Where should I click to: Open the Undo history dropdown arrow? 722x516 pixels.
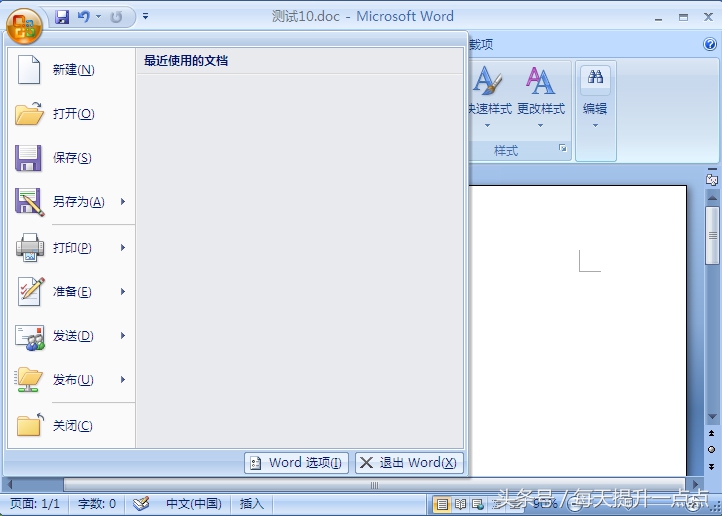98,17
